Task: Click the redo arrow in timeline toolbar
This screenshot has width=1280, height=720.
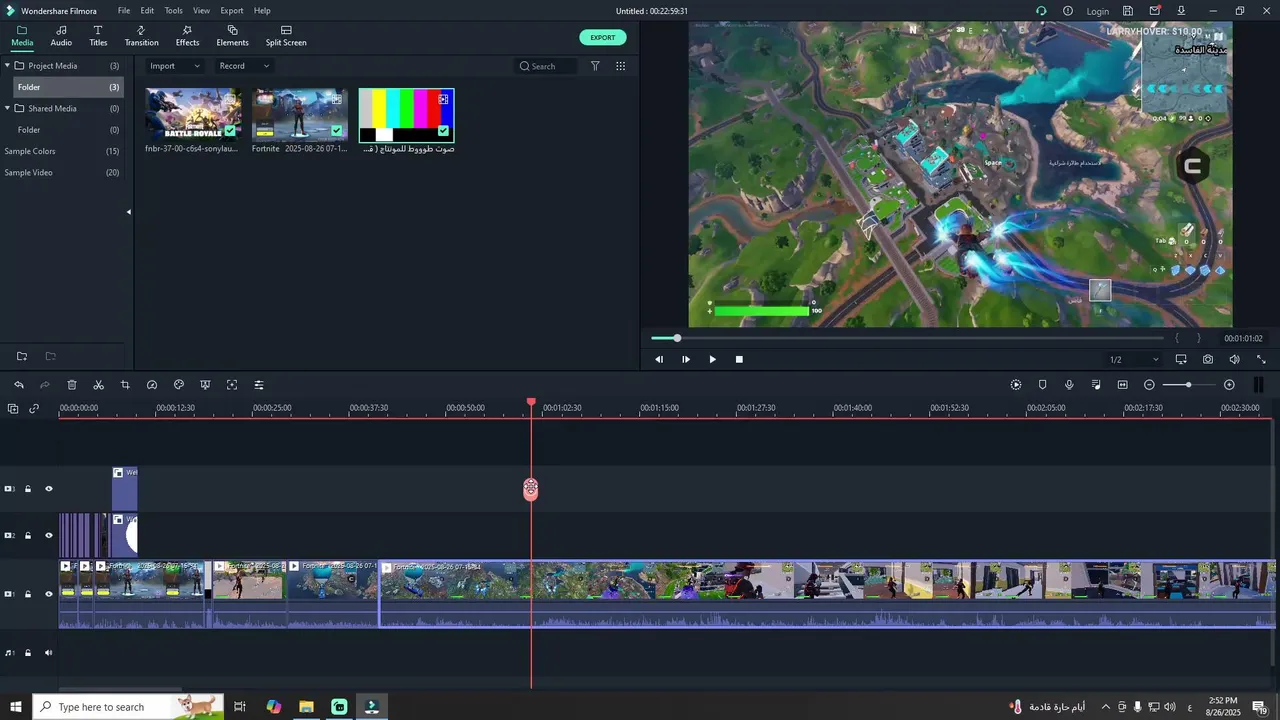Action: click(45, 385)
